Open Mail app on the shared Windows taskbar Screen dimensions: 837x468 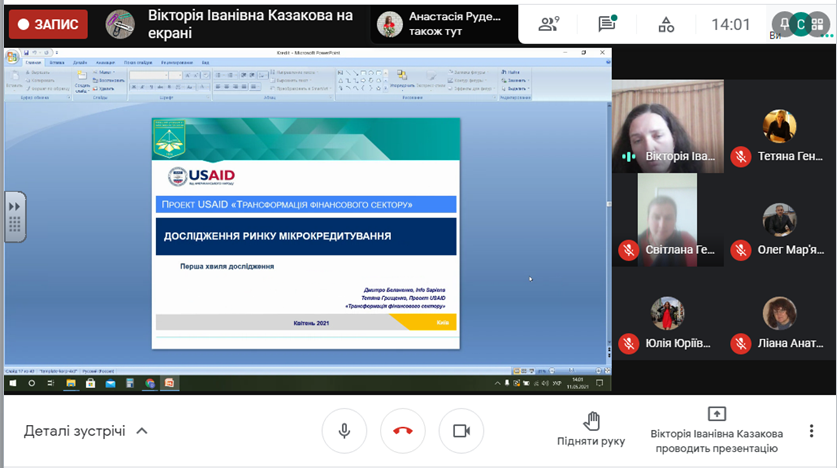(x=110, y=383)
